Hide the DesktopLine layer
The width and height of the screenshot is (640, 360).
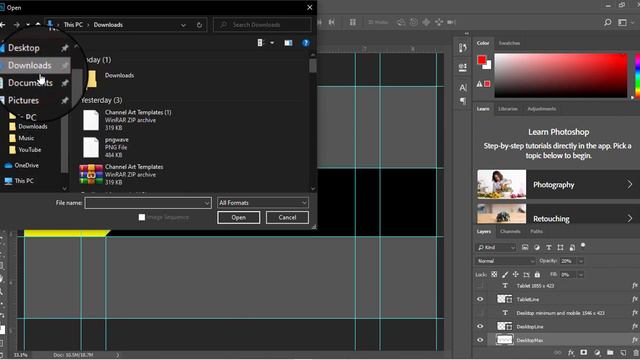pos(480,326)
